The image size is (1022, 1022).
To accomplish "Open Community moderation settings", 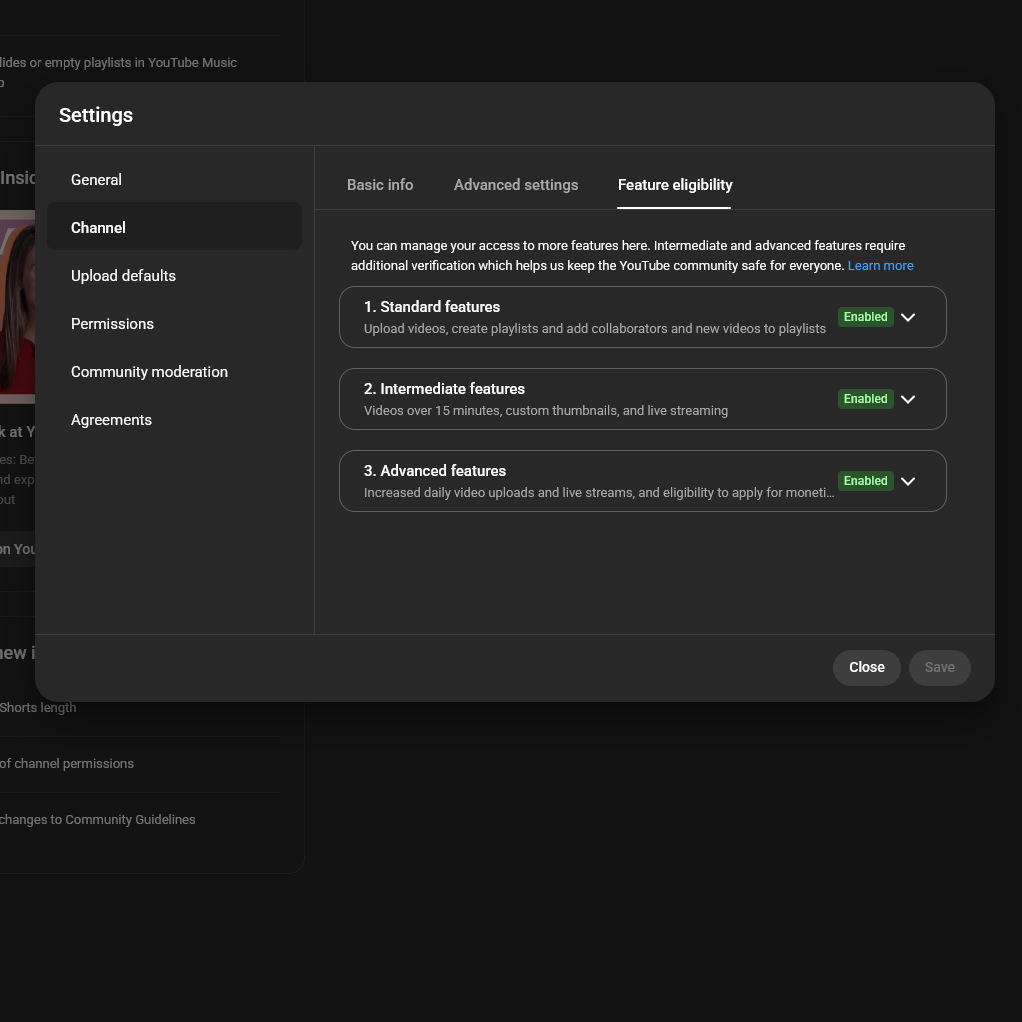I will click(149, 372).
